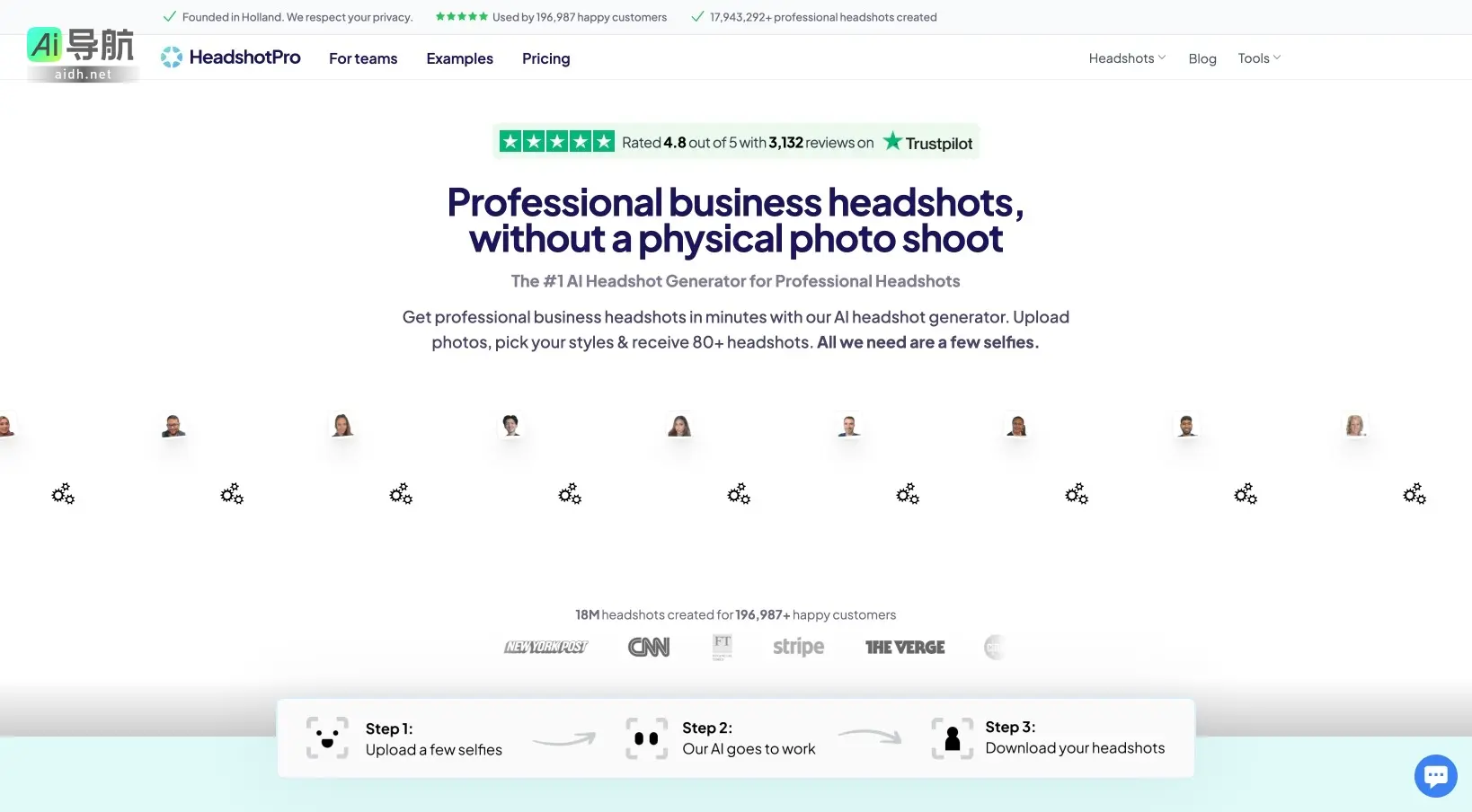Click The Verge press logo
This screenshot has width=1472, height=812.
(x=905, y=647)
